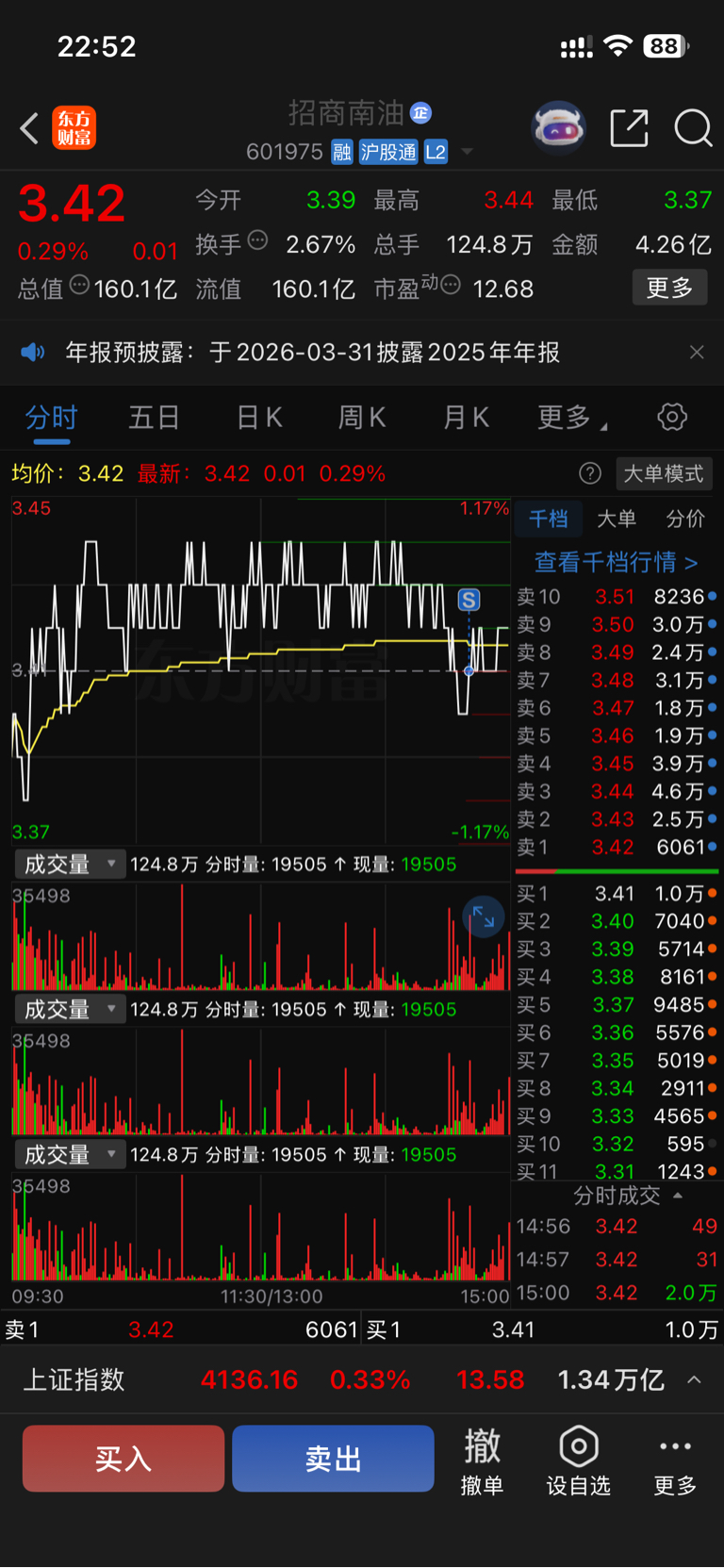Select the 买5 row at 3.37
The height and width of the screenshot is (1568, 724).
click(617, 1004)
